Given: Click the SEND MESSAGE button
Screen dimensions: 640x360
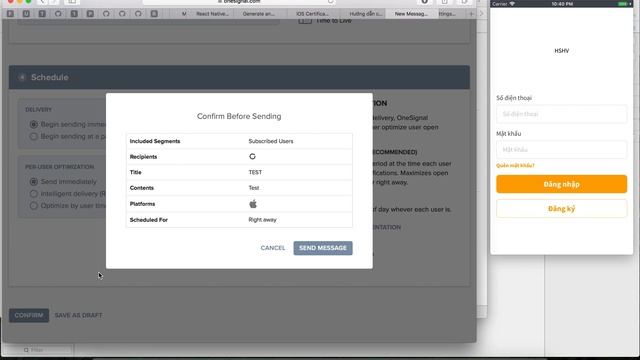Looking at the screenshot, I should tap(323, 248).
